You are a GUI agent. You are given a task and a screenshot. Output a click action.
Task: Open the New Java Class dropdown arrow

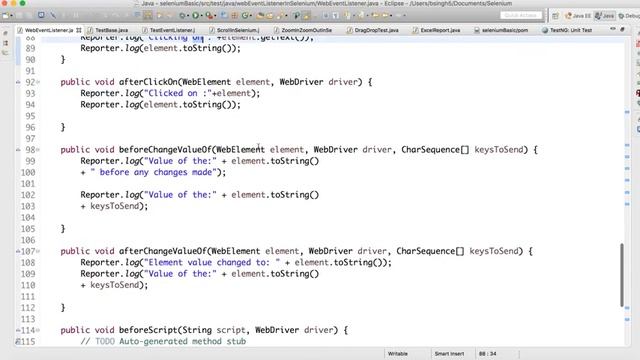click(251, 16)
